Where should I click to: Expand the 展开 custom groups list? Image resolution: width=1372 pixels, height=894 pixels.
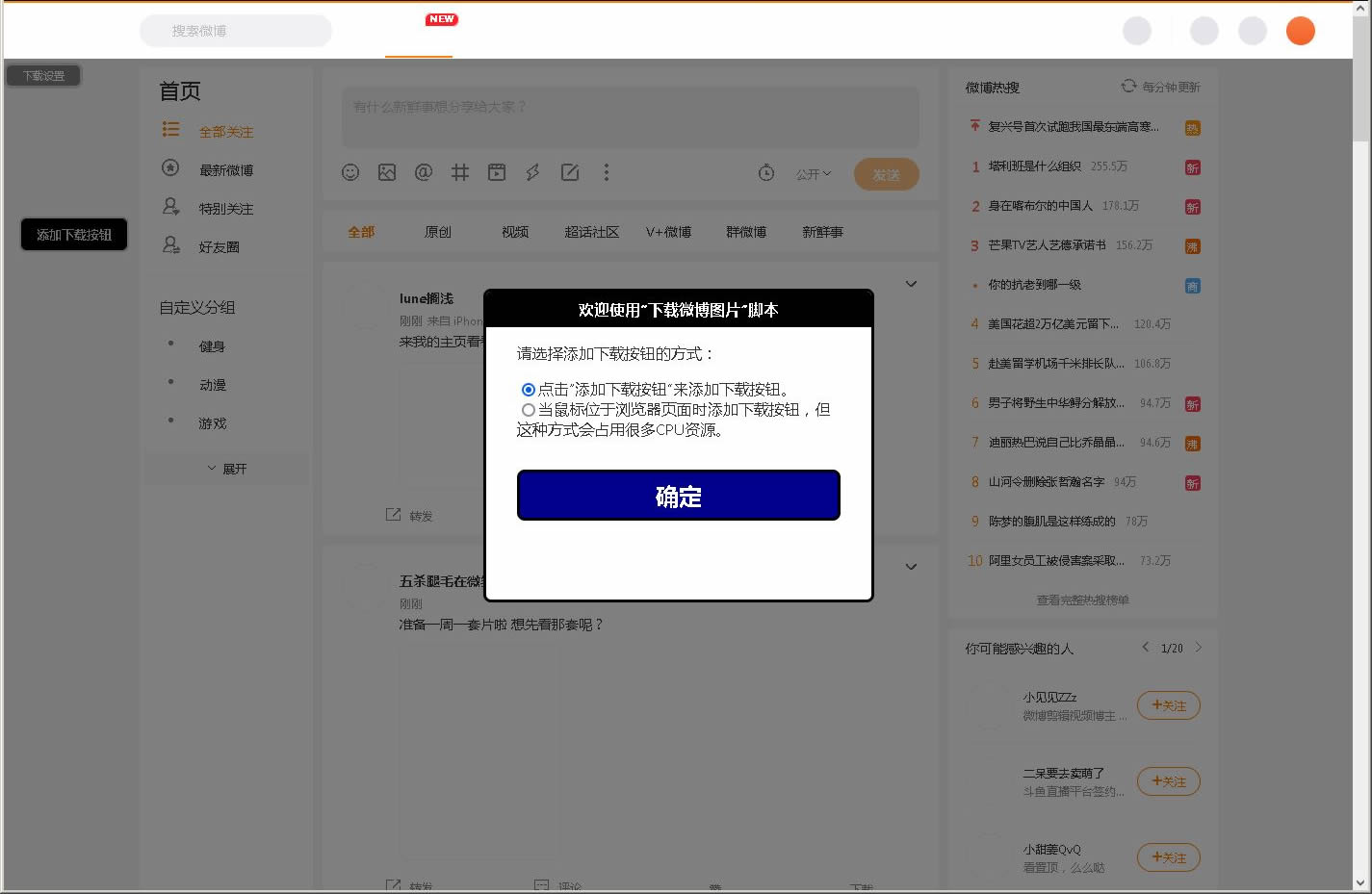(227, 469)
